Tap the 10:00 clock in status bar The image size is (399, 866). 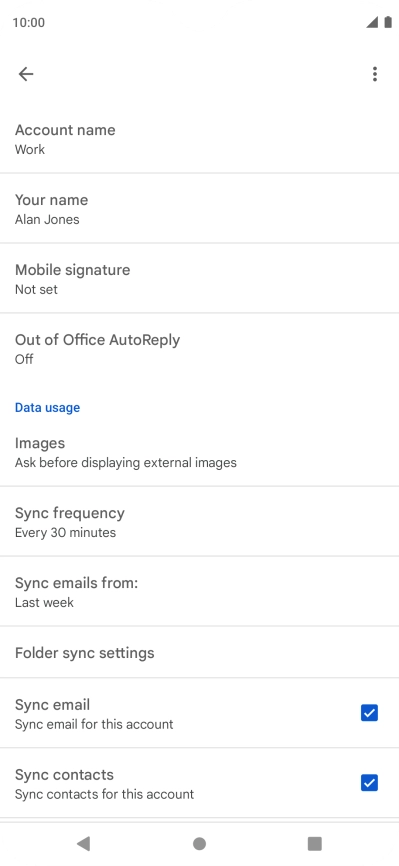point(29,23)
